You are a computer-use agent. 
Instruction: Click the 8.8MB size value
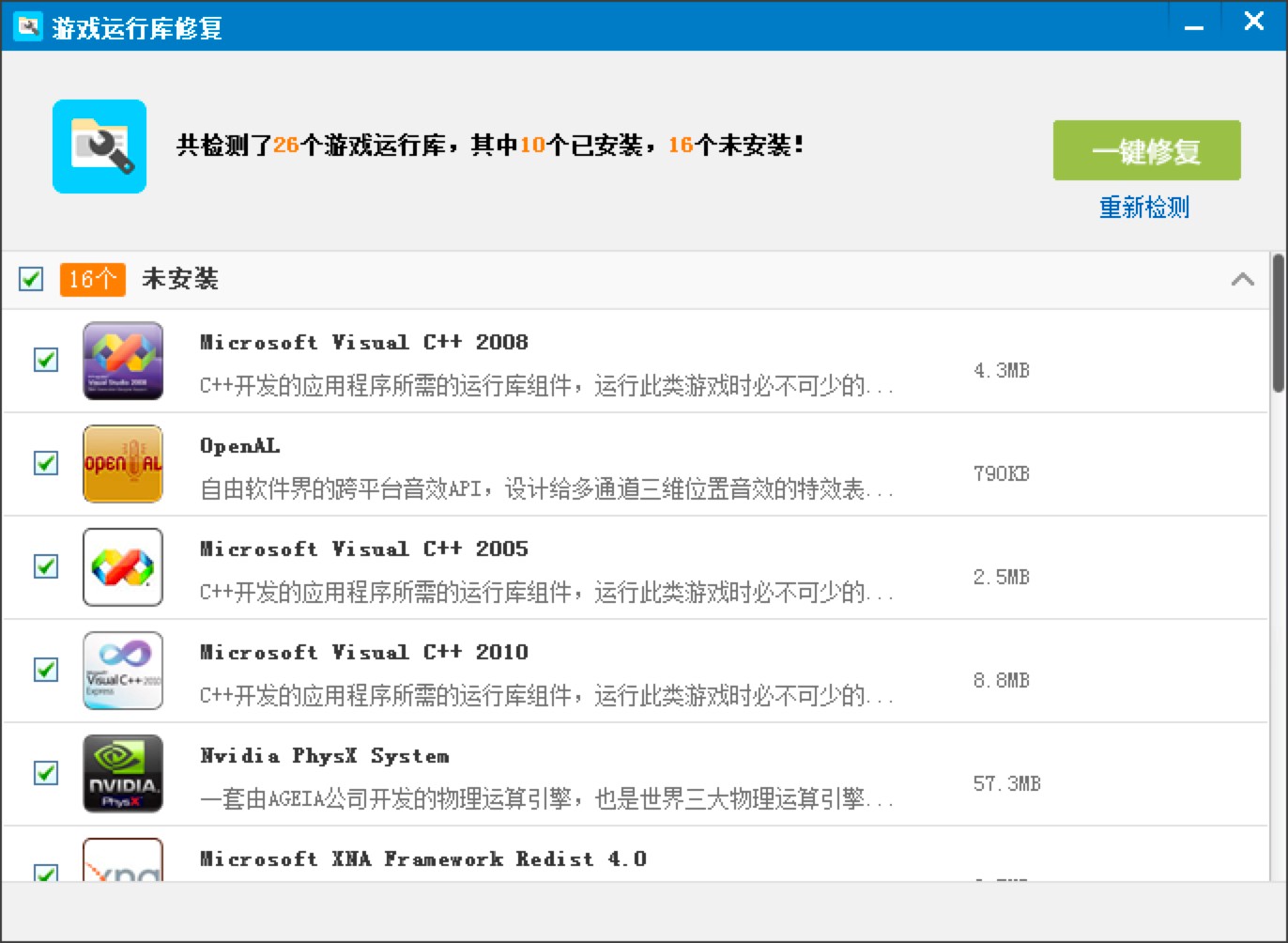coord(1002,680)
